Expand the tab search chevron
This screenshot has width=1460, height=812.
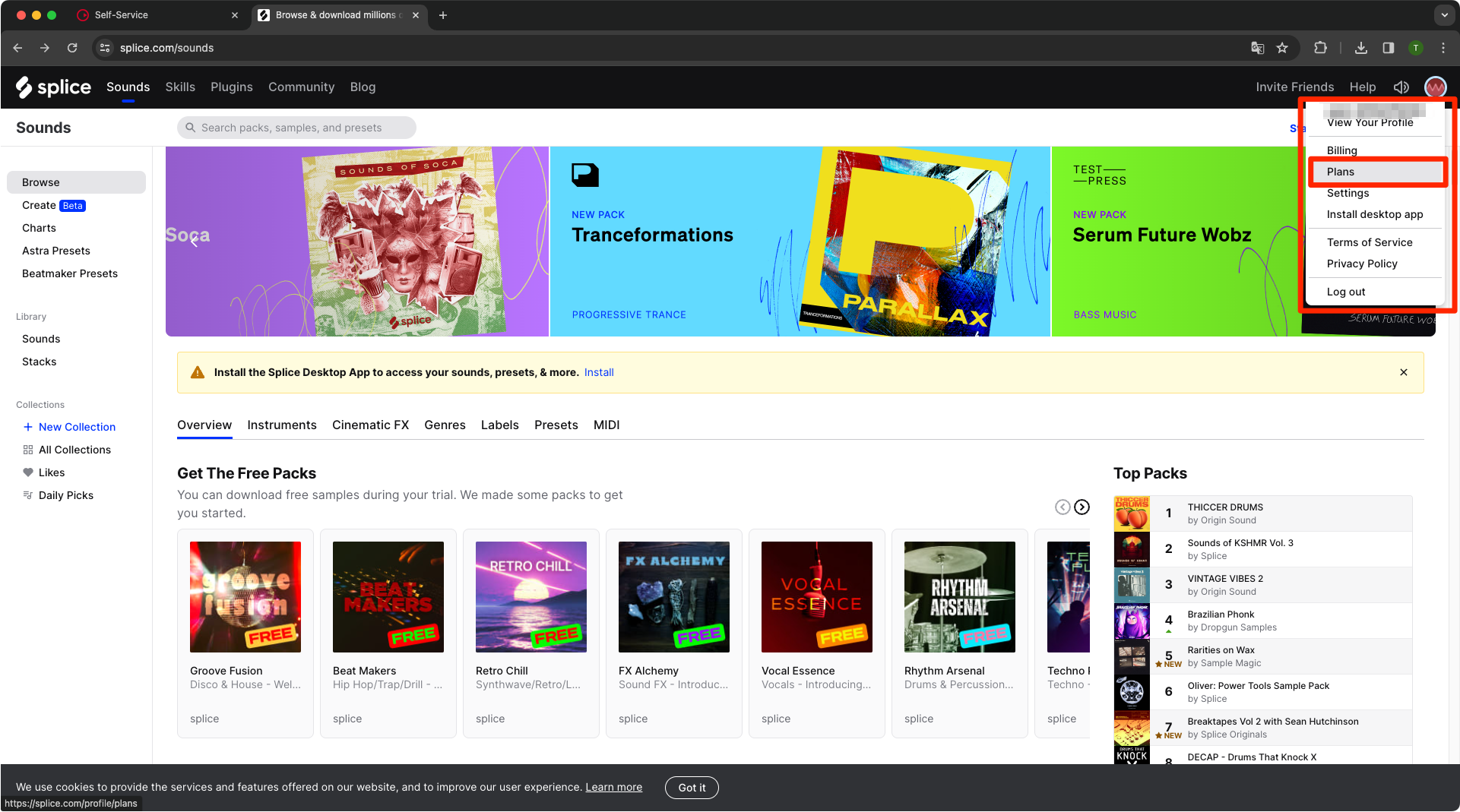[x=1444, y=15]
